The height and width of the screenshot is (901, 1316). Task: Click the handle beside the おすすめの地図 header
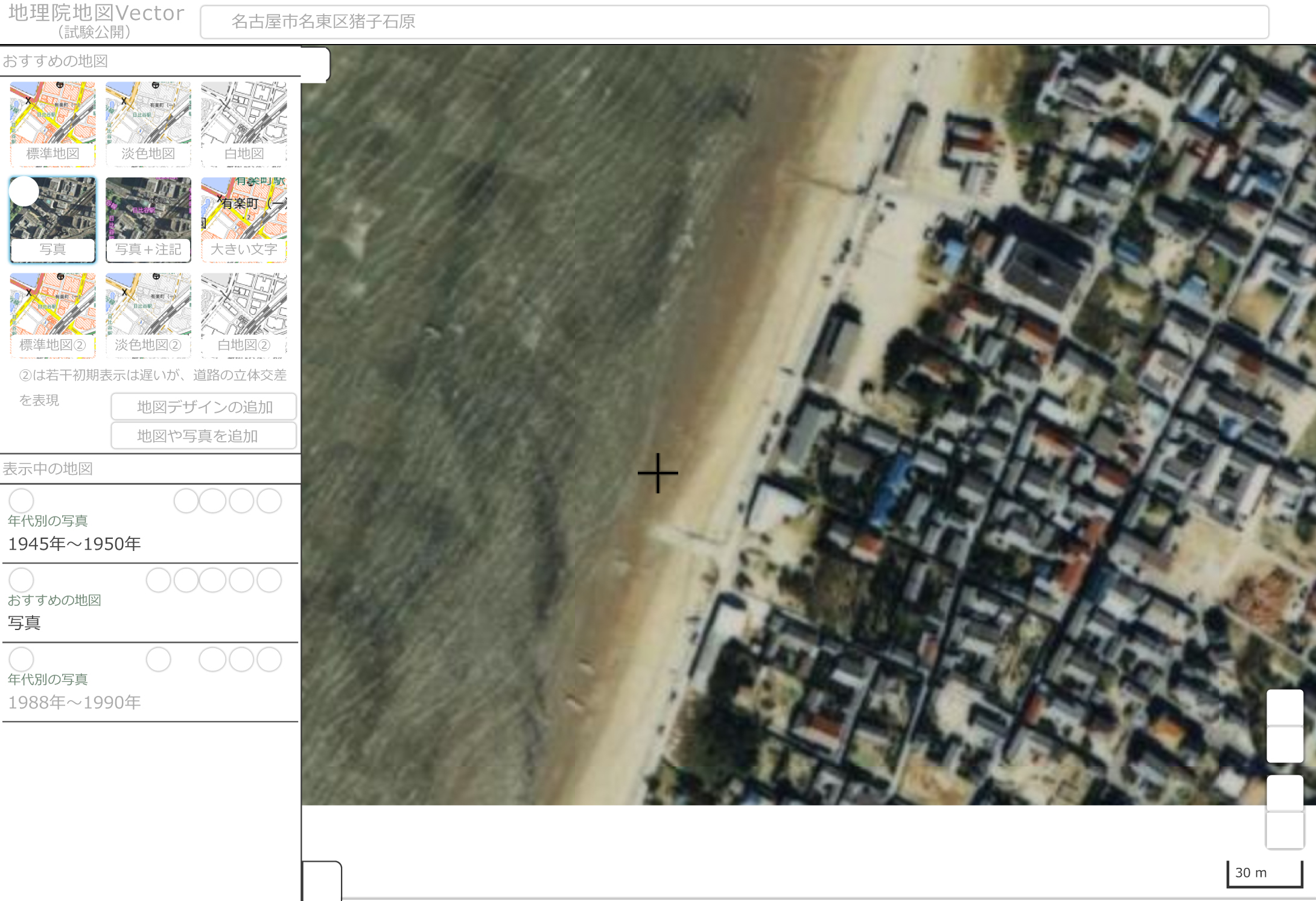[315, 63]
